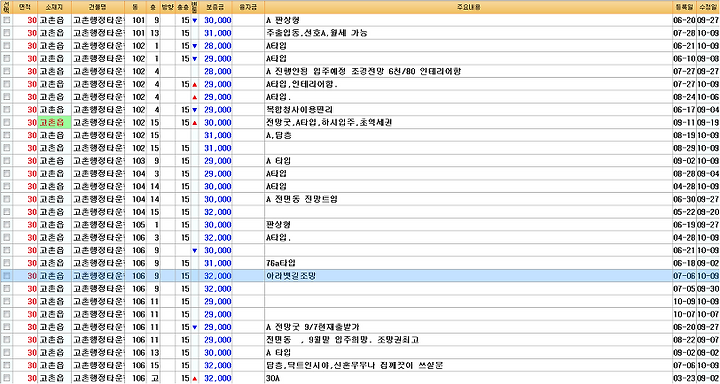Click registration date 10-07
720x384 pixels.
click(x=684, y=315)
